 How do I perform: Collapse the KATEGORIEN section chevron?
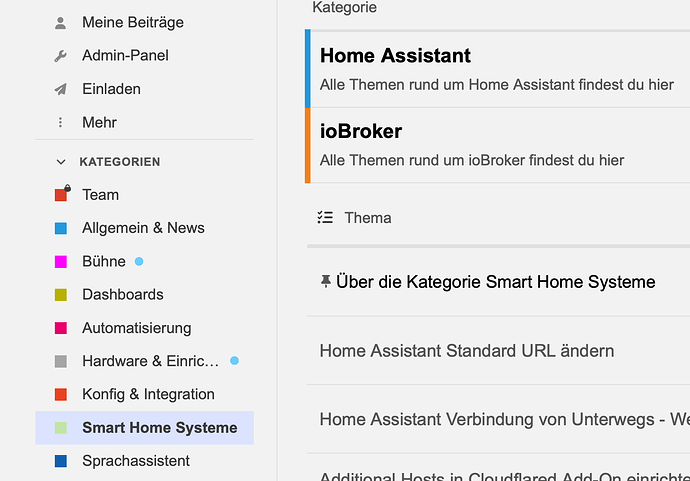pos(61,162)
